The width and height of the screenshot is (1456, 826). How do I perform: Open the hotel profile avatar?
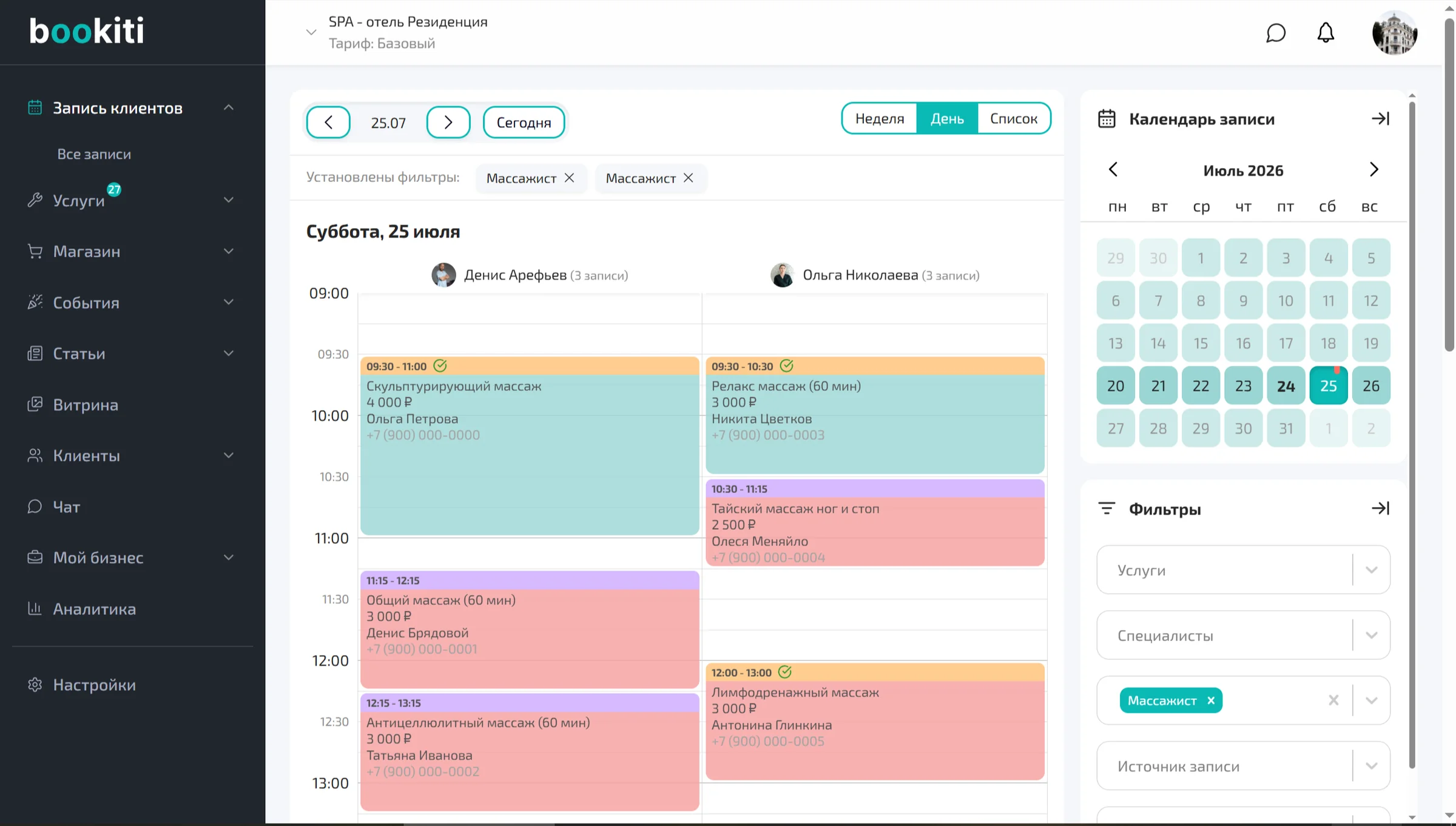1394,33
